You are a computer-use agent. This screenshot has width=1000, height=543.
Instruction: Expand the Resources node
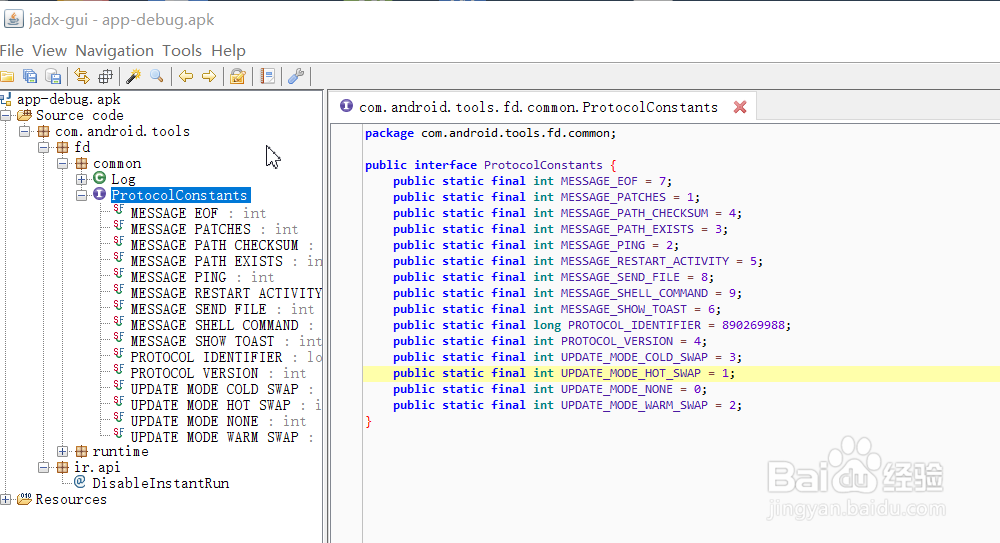(x=6, y=499)
